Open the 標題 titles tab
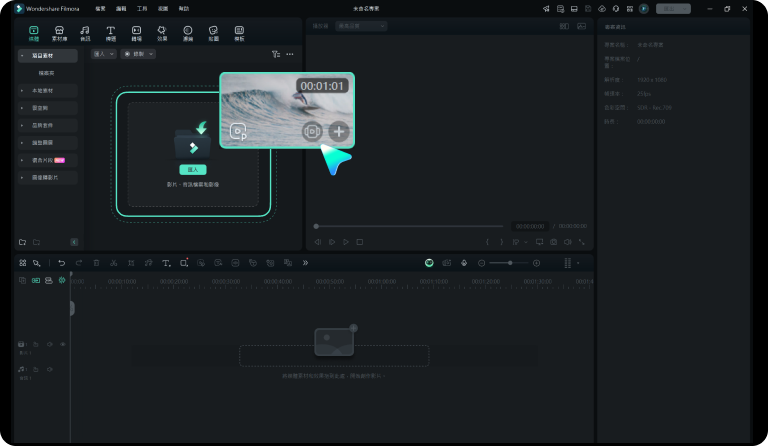This screenshot has width=768, height=446. (x=111, y=33)
